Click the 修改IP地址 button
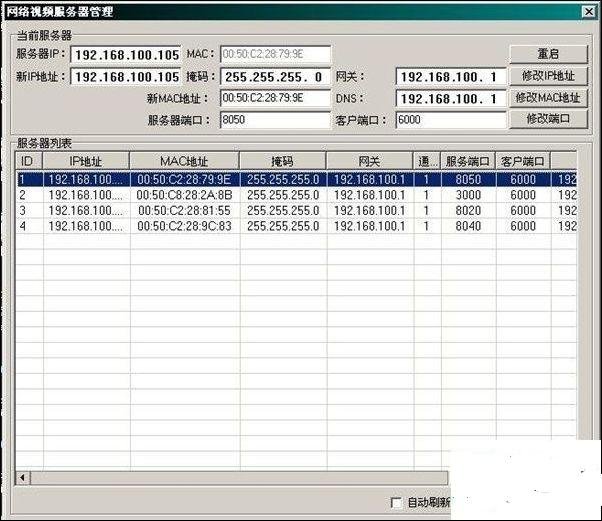Image resolution: width=602 pixels, height=521 pixels. tap(547, 76)
